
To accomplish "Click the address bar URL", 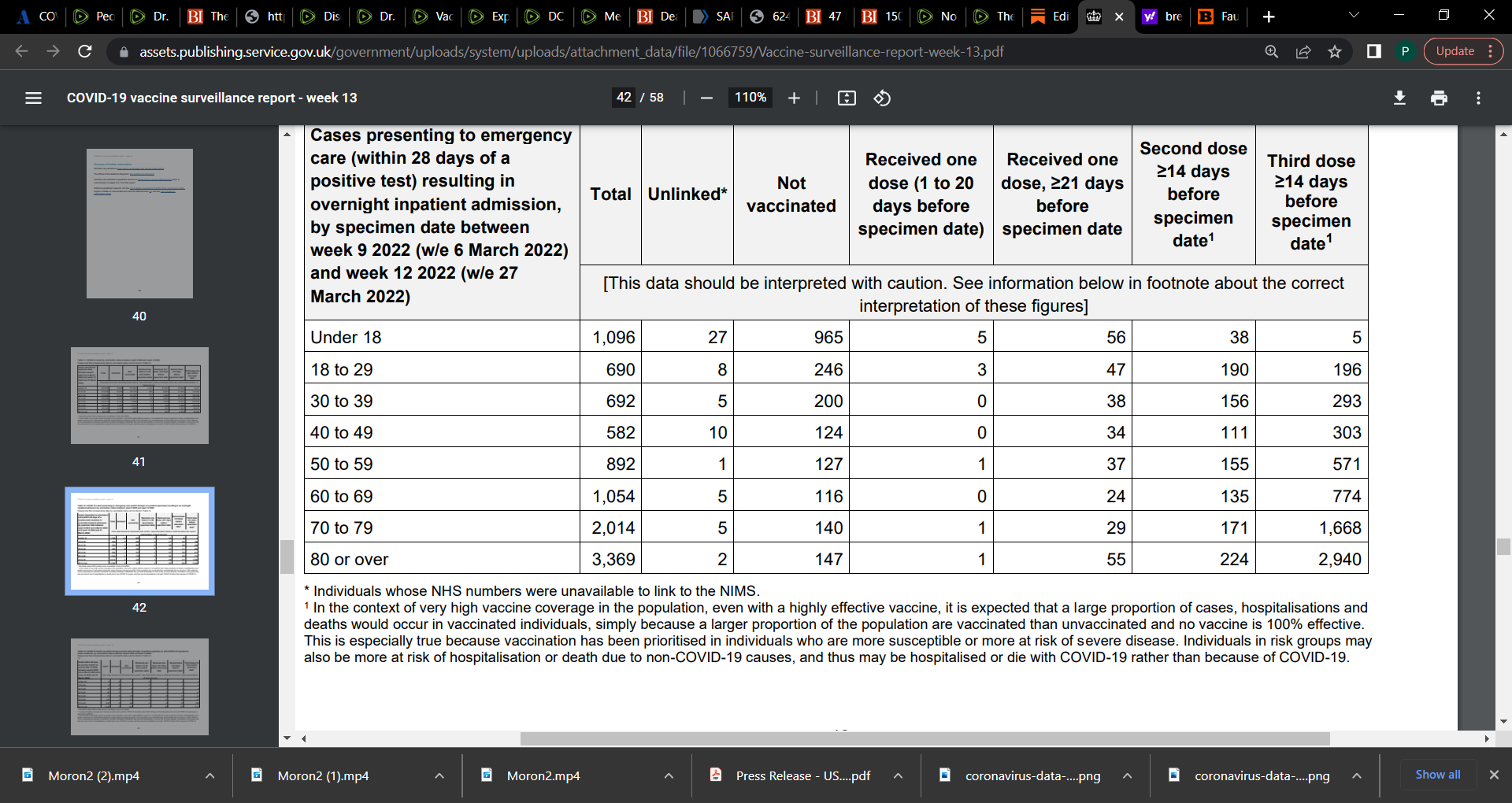I will (571, 52).
